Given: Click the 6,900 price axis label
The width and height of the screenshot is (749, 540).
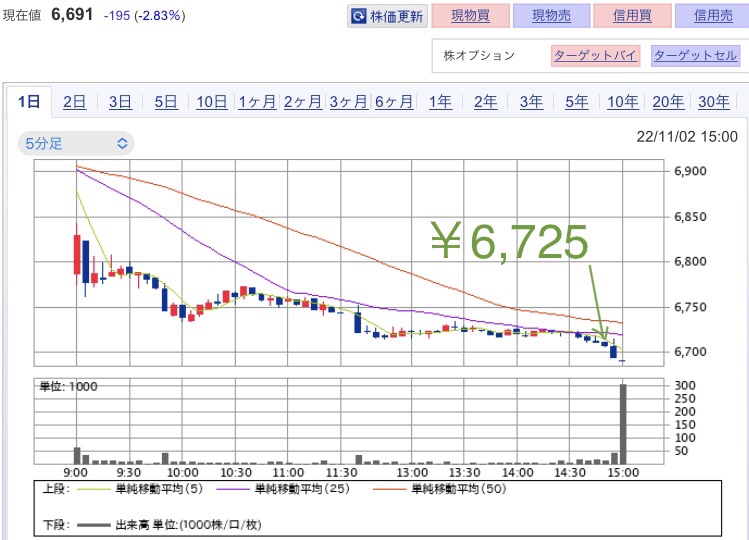Looking at the screenshot, I should (x=690, y=171).
